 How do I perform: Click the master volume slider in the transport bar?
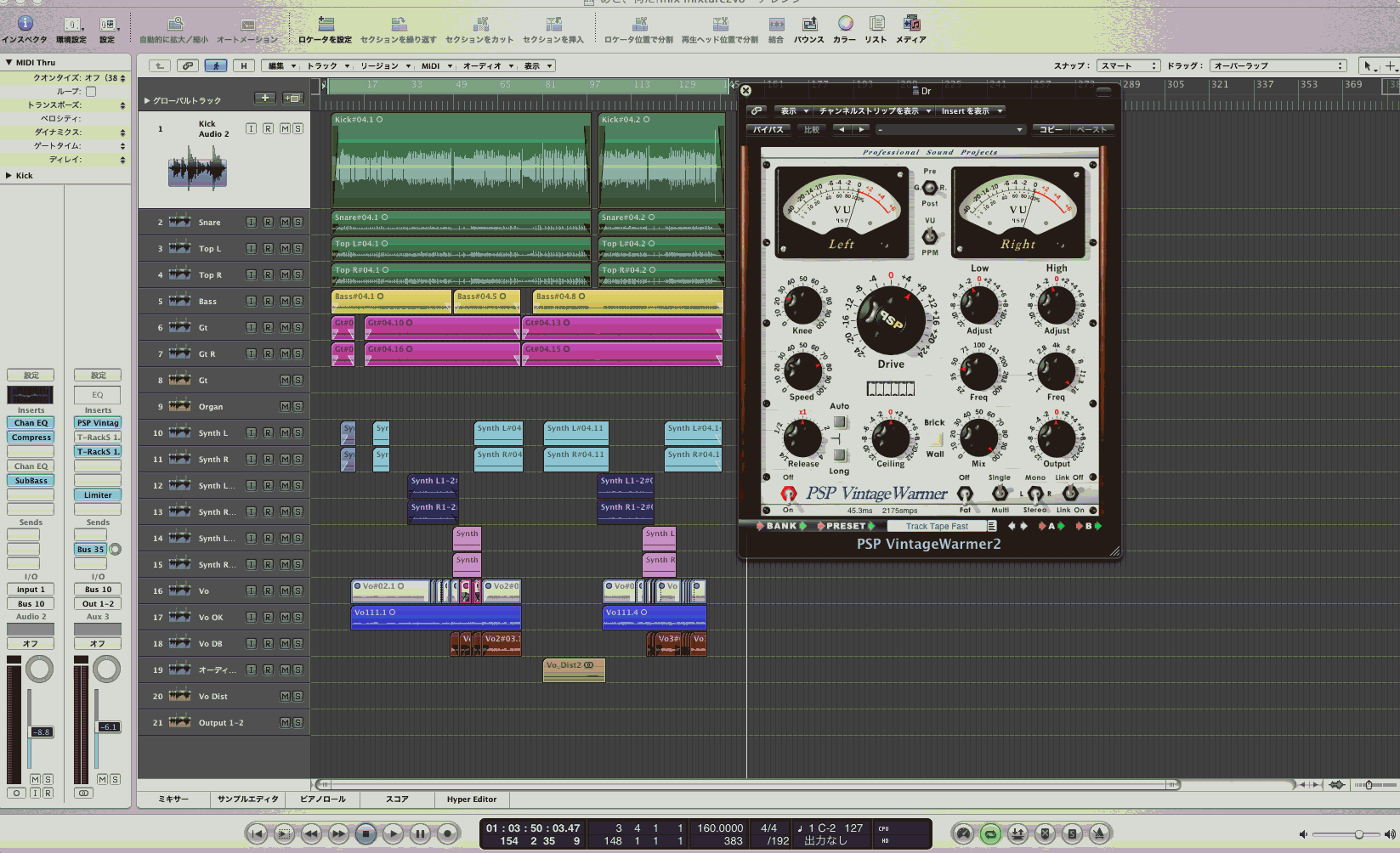pos(1348,834)
